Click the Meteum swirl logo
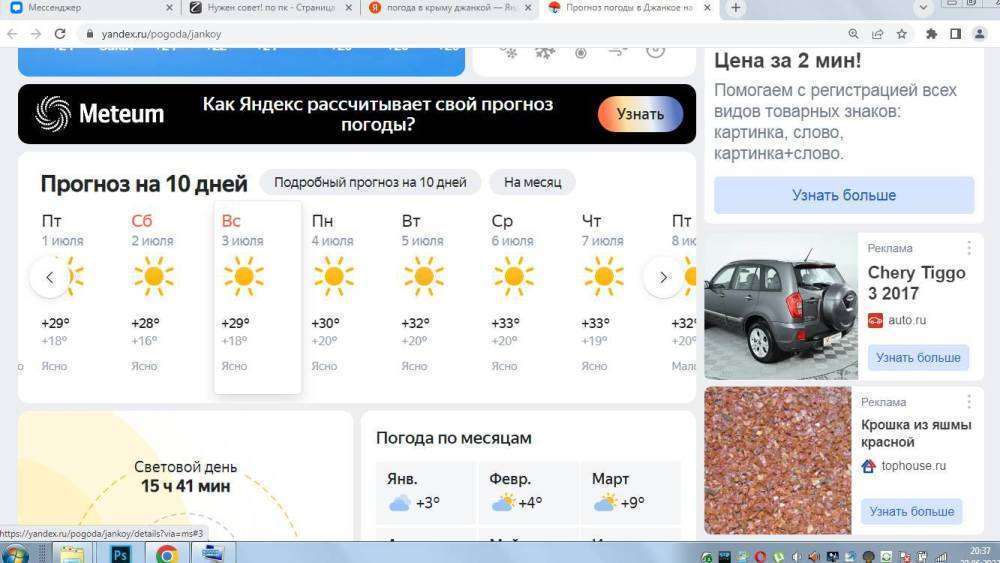 click(53, 113)
